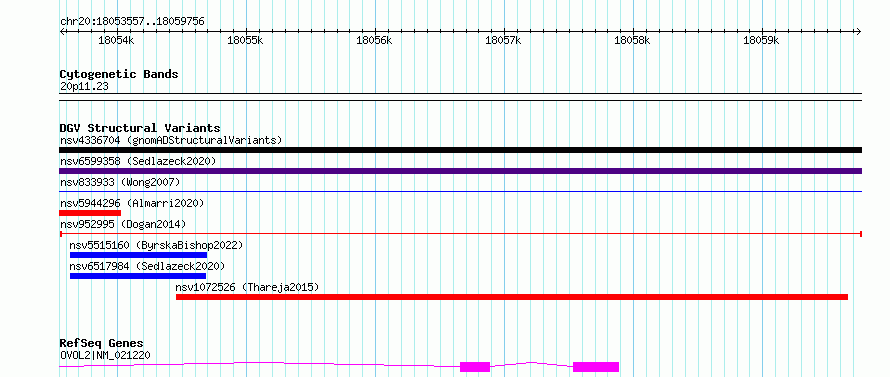Click the left arrow of the ruler
Image resolution: width=890 pixels, height=377 pixels.
62,31
